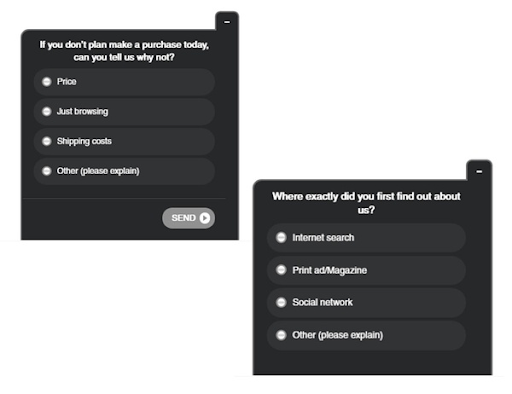Viewport: 512px width, 394px height.
Task: Click the Internet search label text
Action: [323, 238]
